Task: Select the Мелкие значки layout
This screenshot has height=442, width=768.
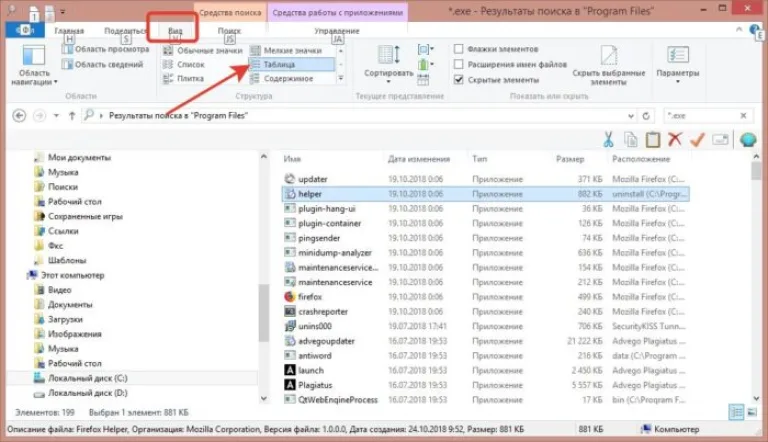Action: 287,50
